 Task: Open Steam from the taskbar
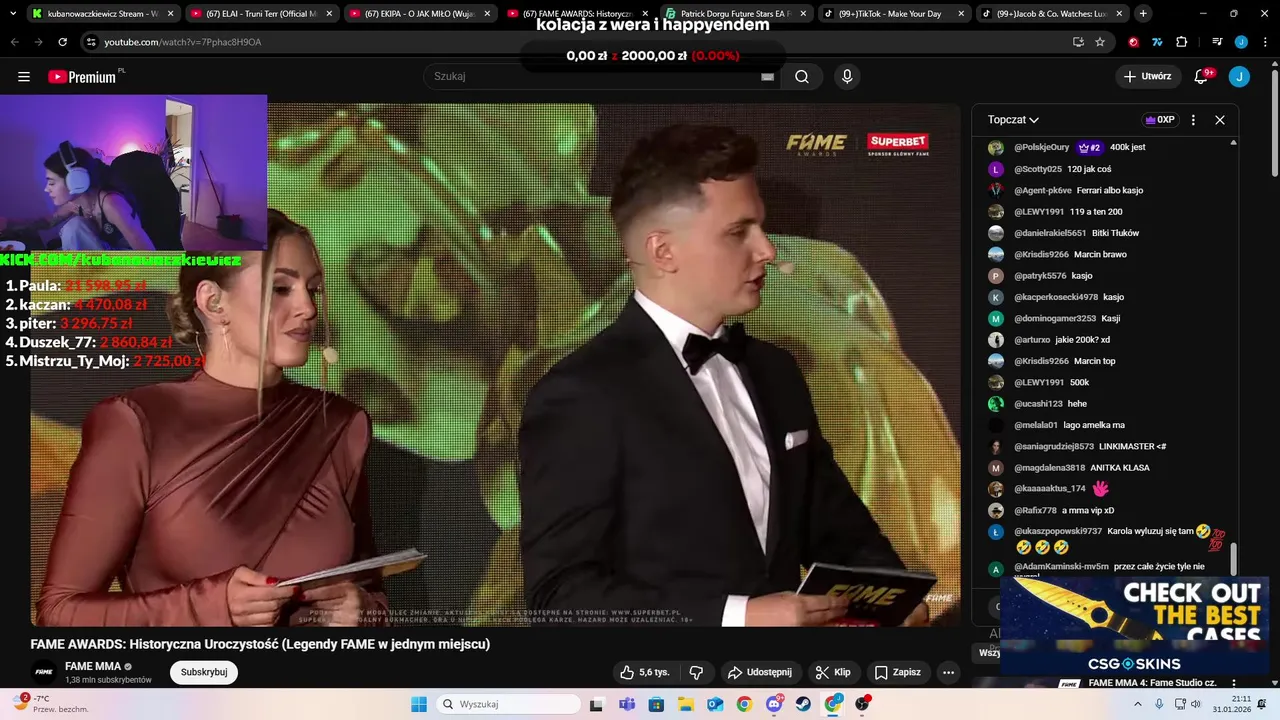[803, 704]
